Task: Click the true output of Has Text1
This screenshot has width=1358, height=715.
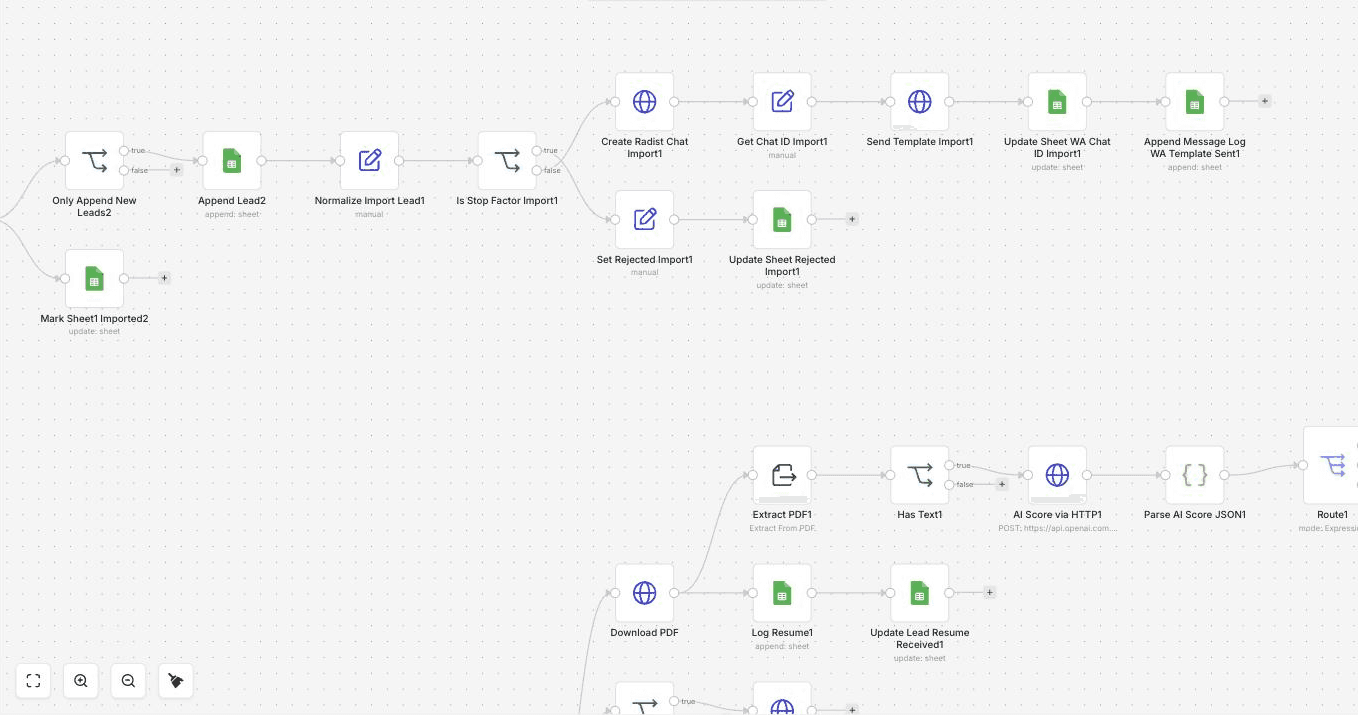Action: tap(949, 465)
